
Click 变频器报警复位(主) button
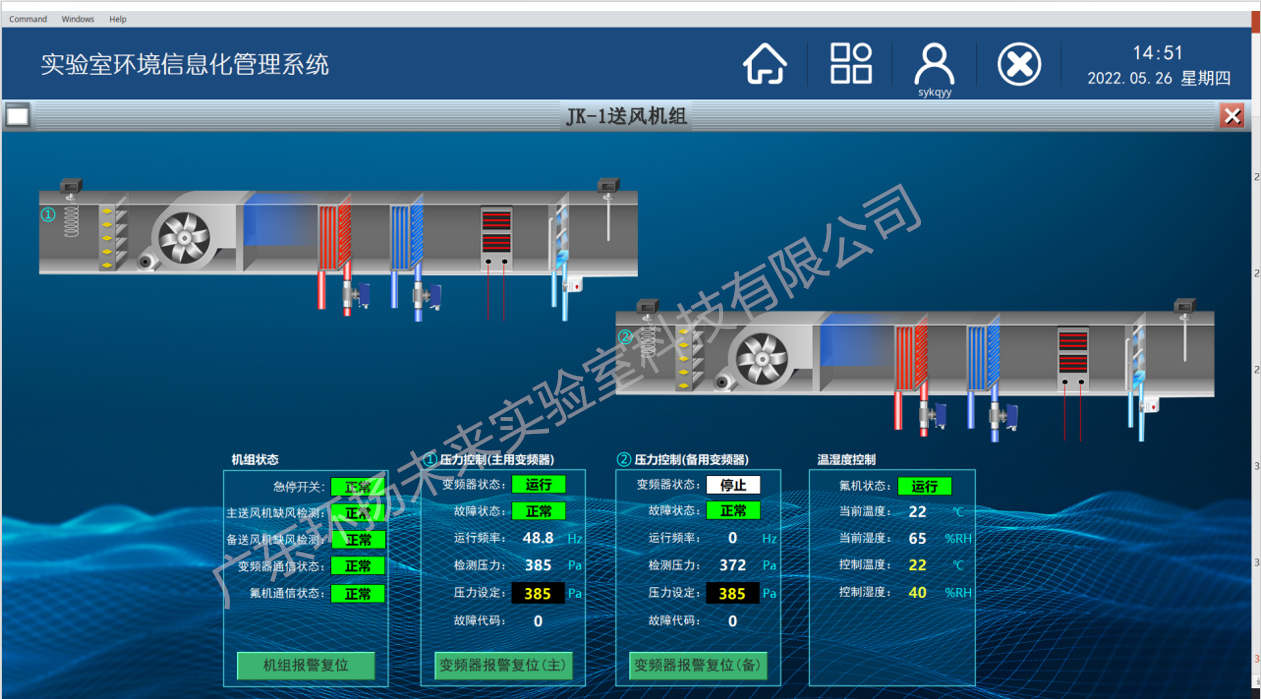[x=504, y=665]
